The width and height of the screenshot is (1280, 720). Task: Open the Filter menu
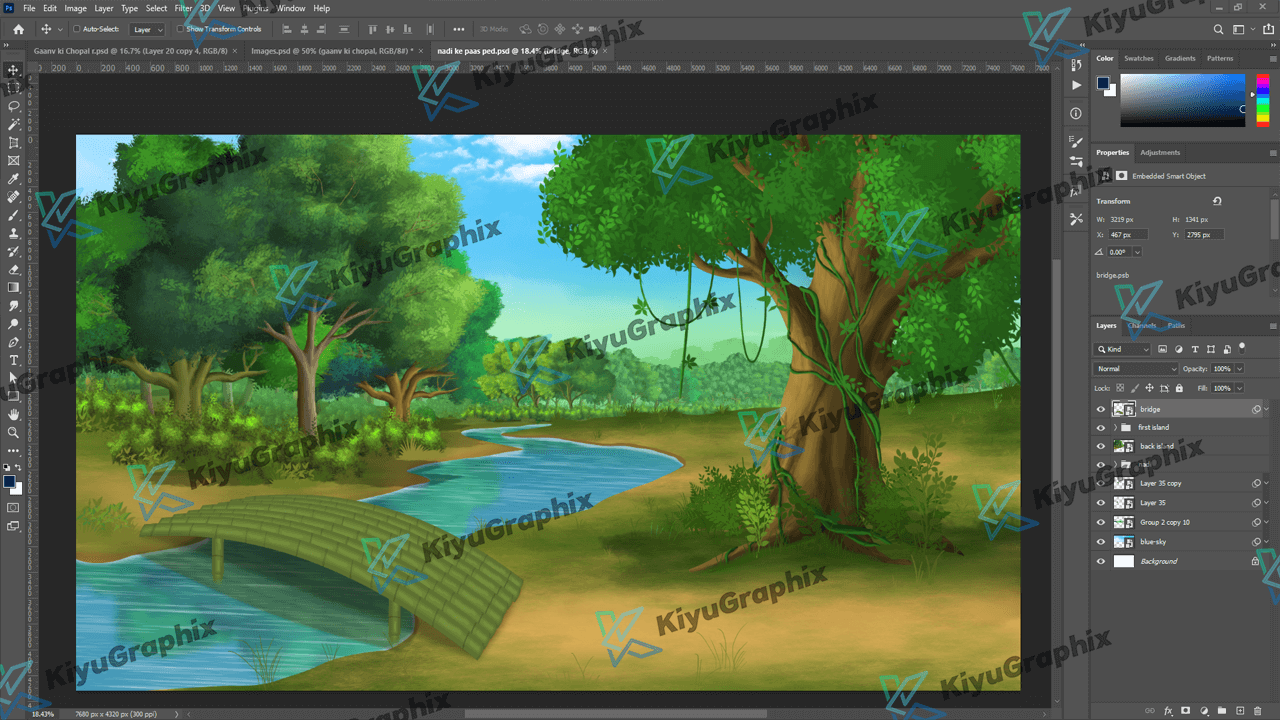tap(183, 8)
